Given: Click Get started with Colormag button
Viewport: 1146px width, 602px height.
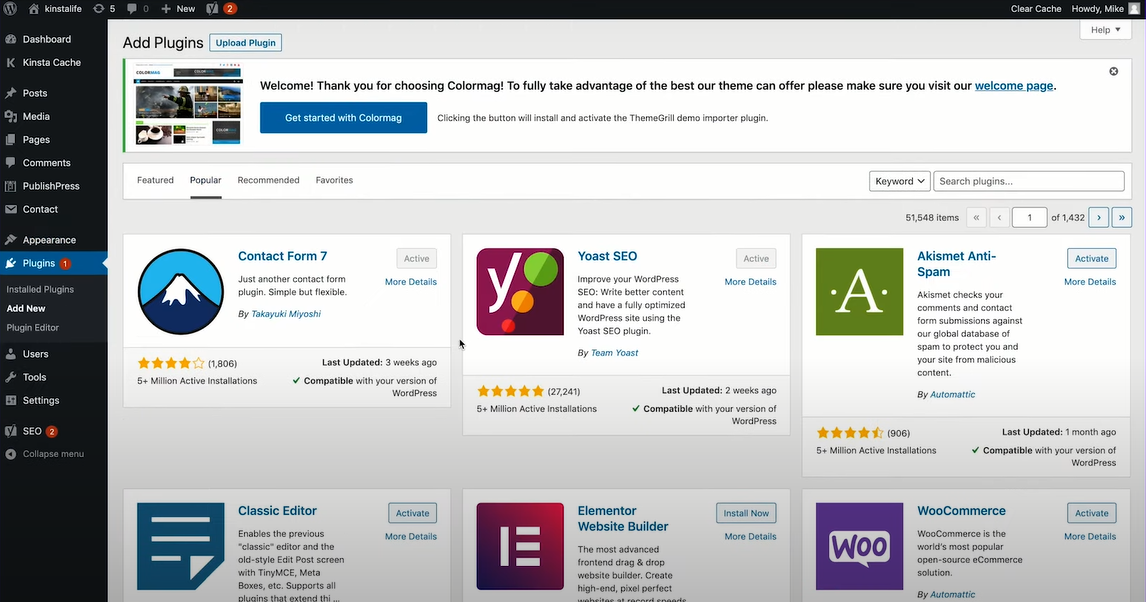Looking at the screenshot, I should point(343,117).
